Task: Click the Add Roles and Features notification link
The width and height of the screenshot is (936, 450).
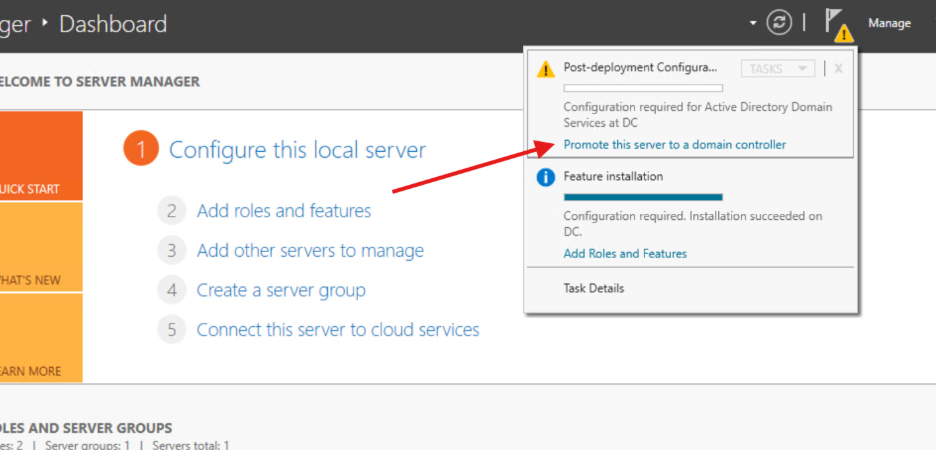Action: click(x=625, y=254)
